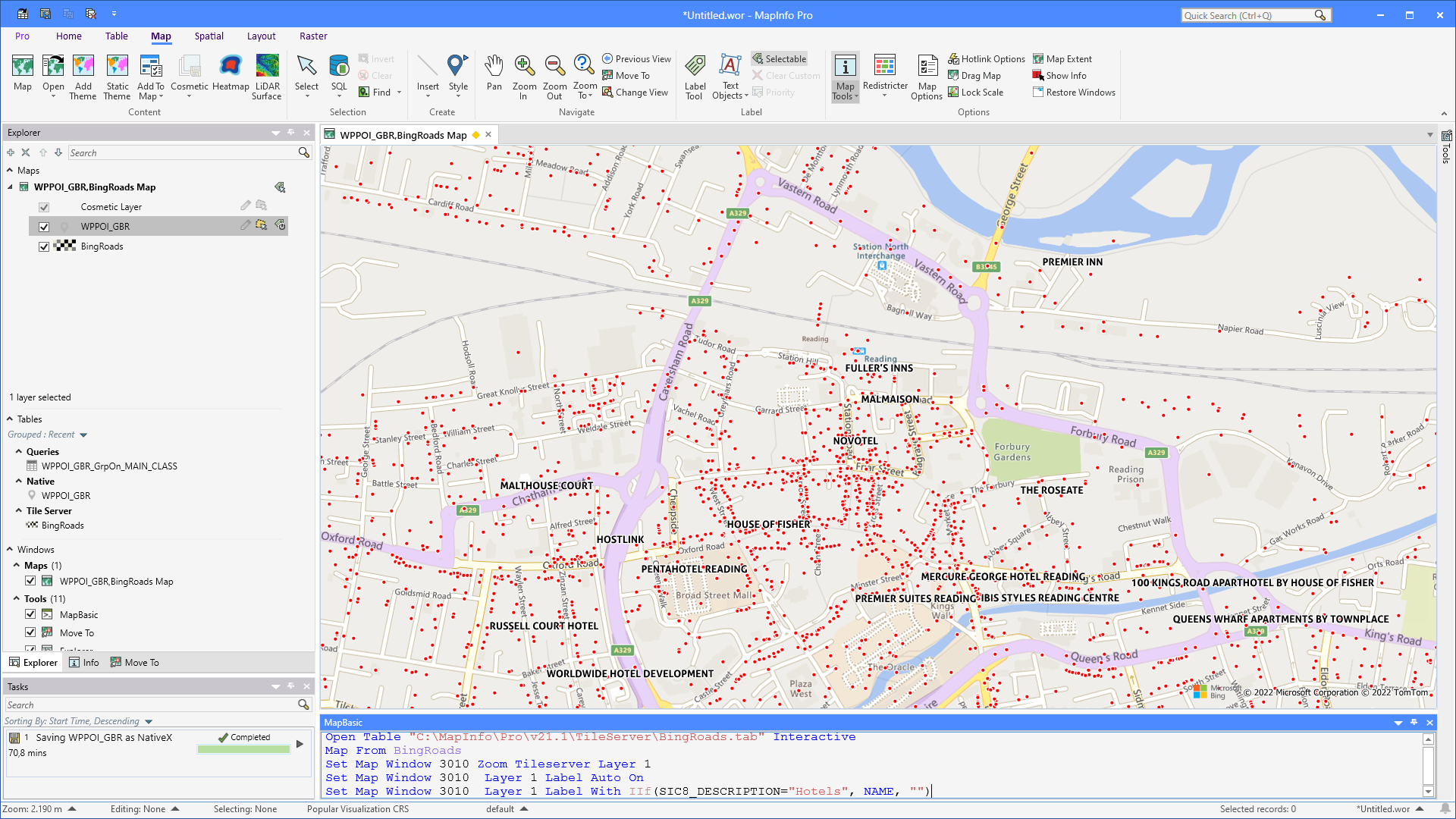
Task: Click the Drag Map tool
Action: click(974, 76)
